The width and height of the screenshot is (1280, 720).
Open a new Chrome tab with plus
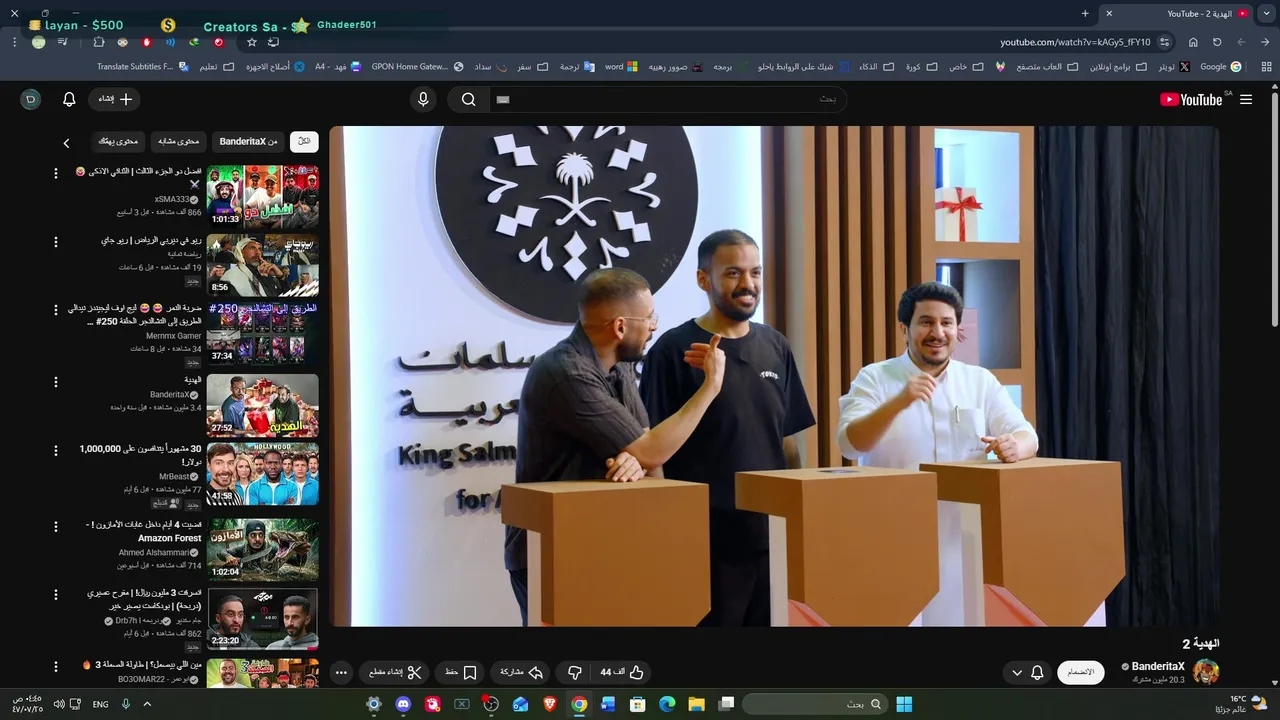click(1085, 13)
